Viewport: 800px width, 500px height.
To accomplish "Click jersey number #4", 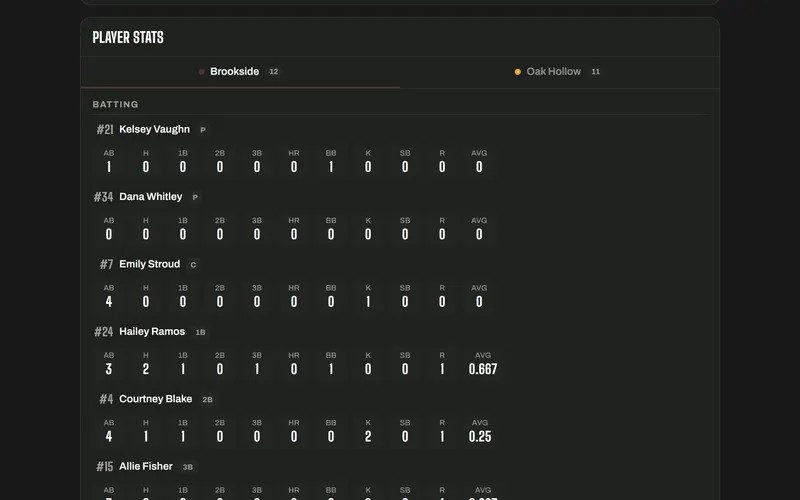I will 106,399.
